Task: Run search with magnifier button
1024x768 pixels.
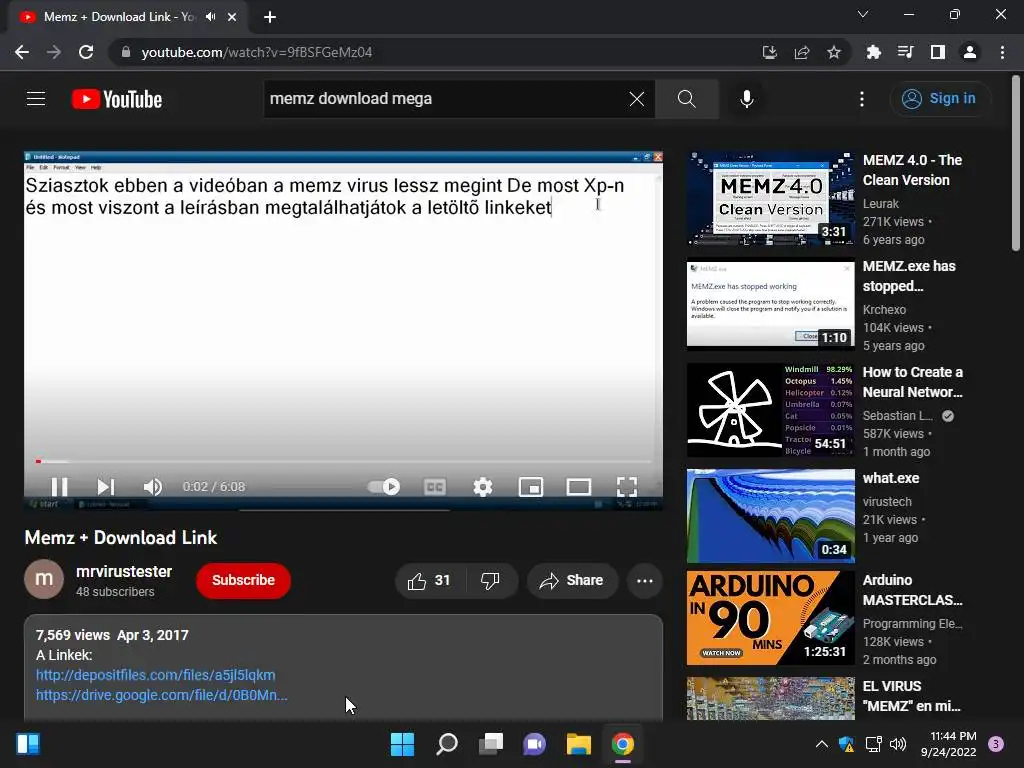Action: click(x=686, y=99)
